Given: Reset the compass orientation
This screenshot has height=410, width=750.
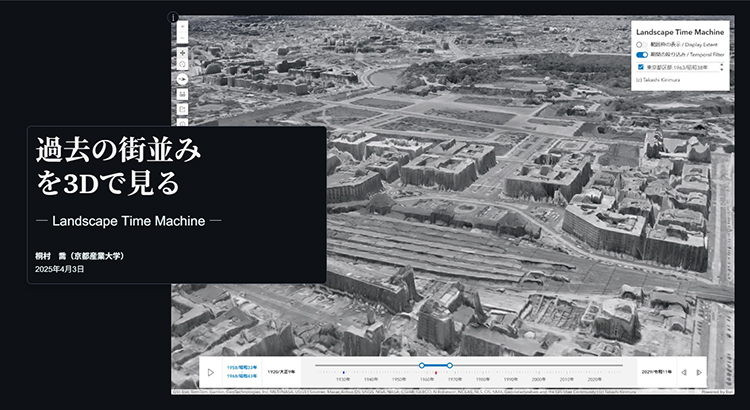Looking at the screenshot, I should tap(182, 78).
